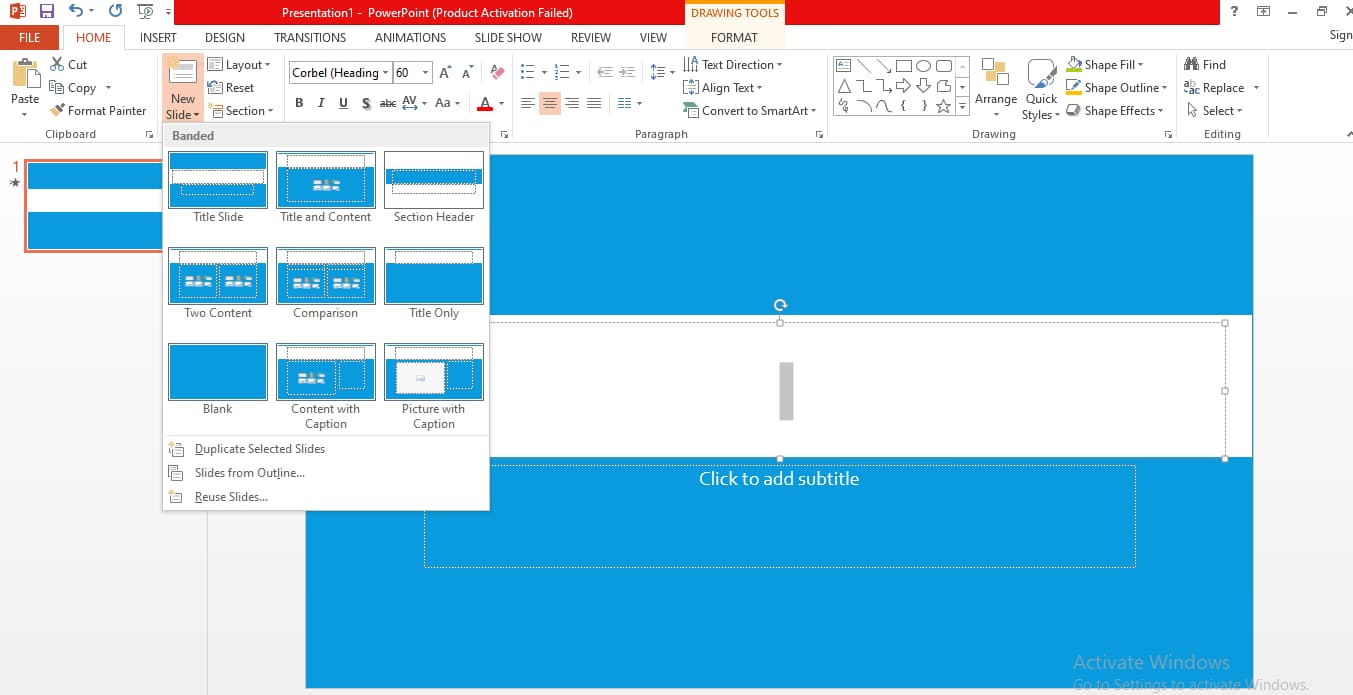Expand the Shape Fill dropdown
This screenshot has width=1353, height=695.
[1140, 65]
